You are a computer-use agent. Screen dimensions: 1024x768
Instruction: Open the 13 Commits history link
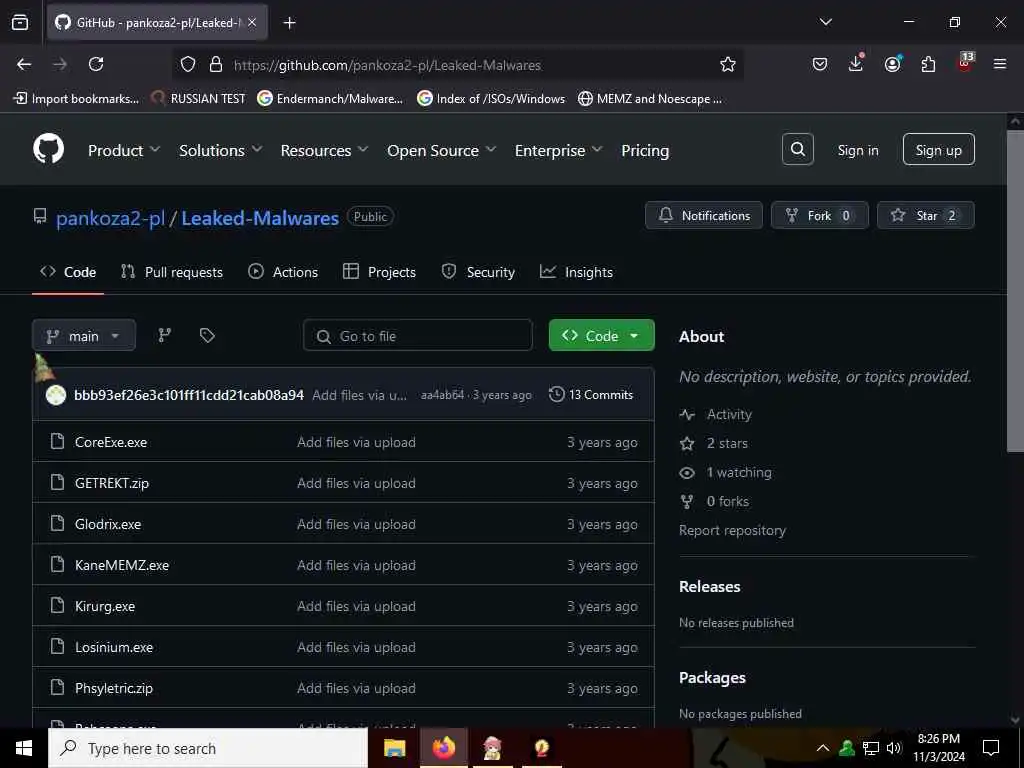coord(591,394)
